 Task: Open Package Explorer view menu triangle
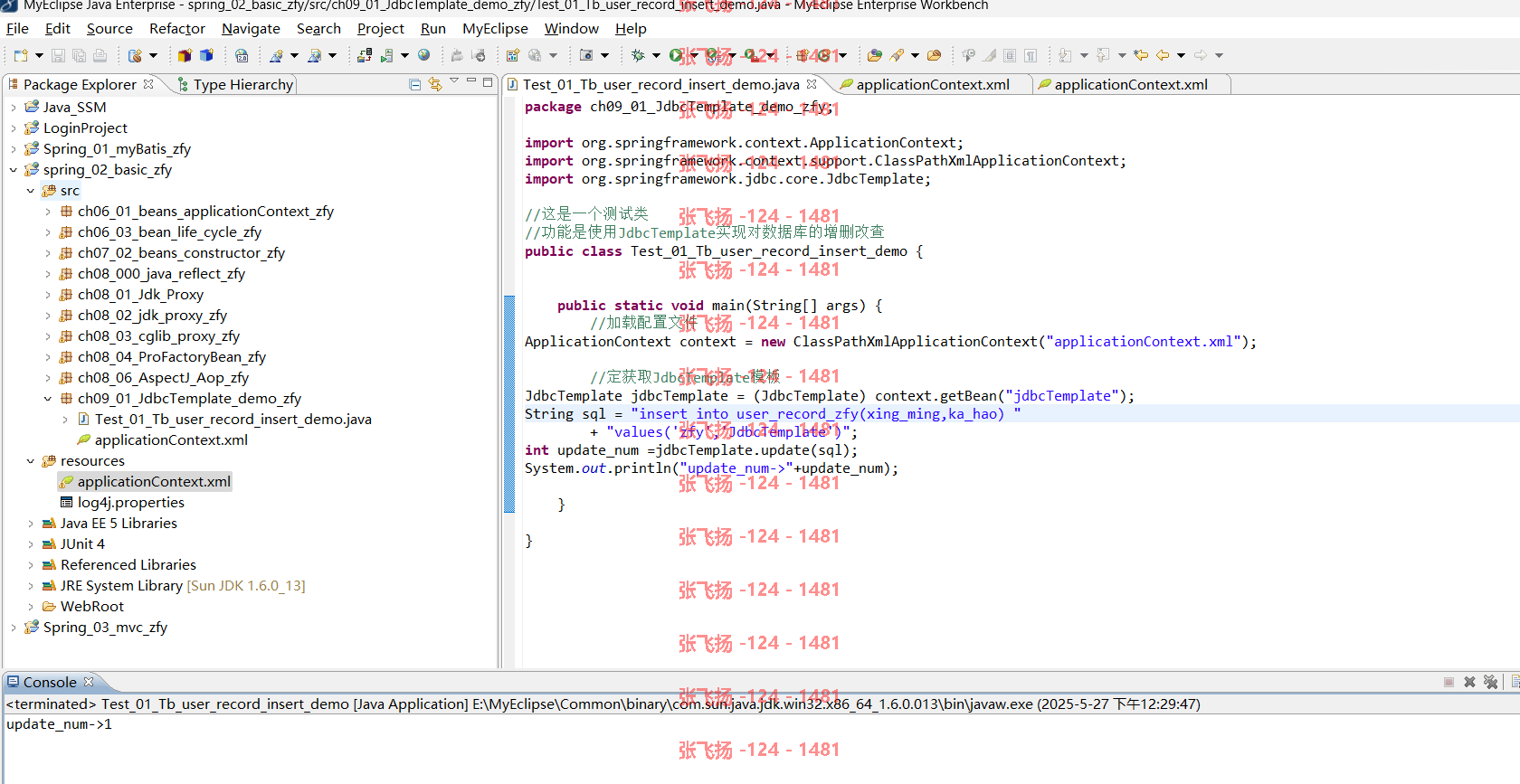click(454, 82)
